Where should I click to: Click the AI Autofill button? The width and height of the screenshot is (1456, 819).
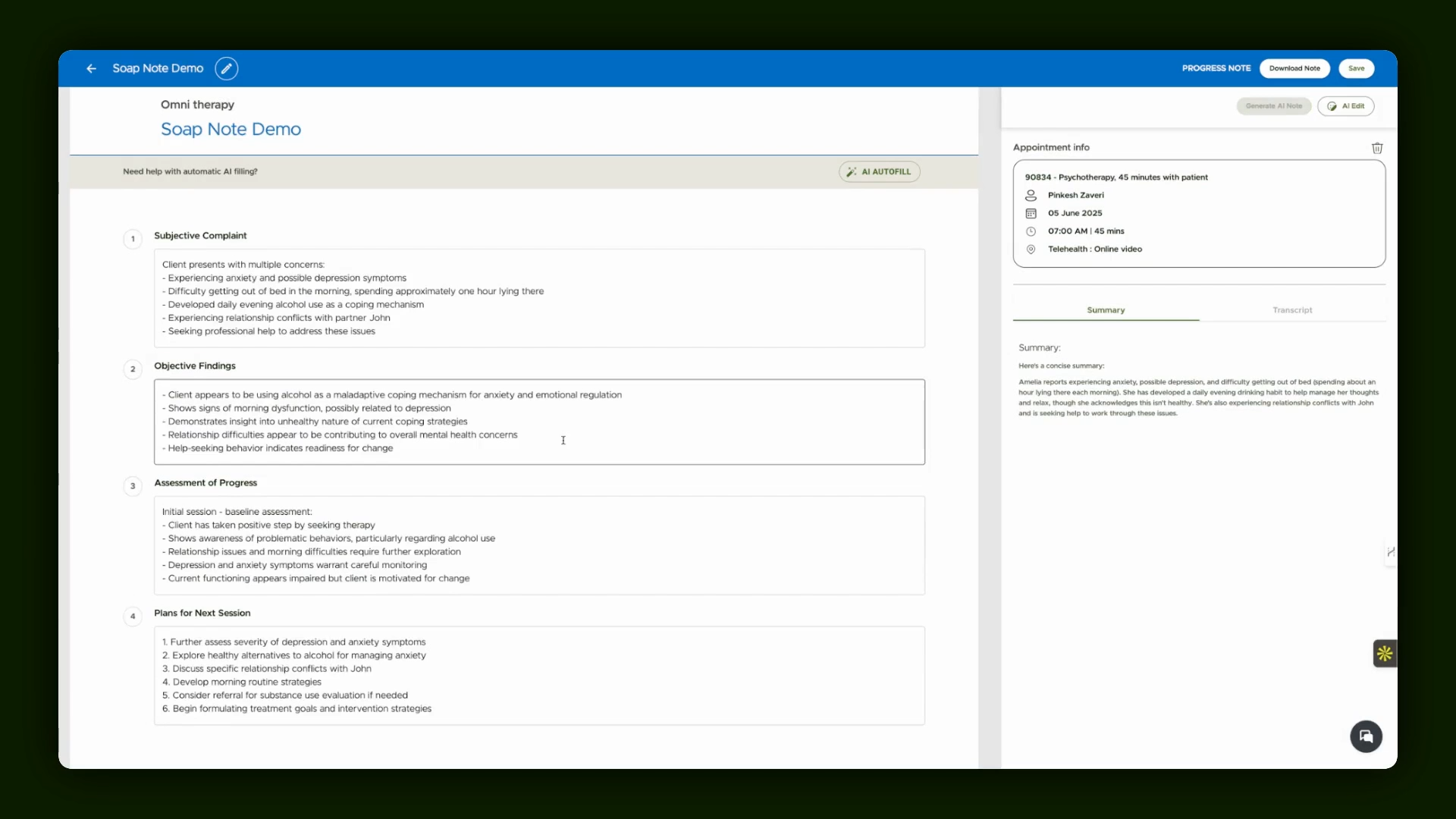point(880,171)
